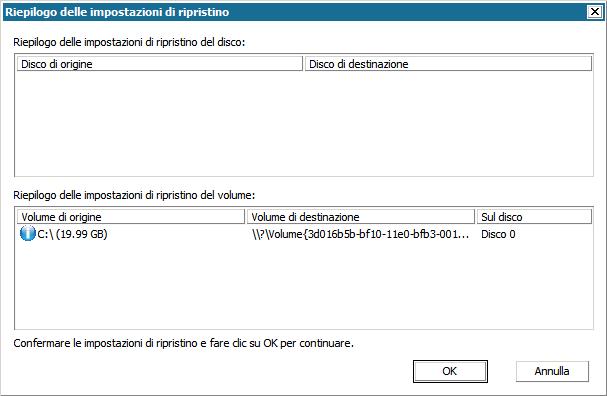This screenshot has height=396, width=607.
Task: Sort by Disco di destinazione column
Action: click(x=448, y=64)
